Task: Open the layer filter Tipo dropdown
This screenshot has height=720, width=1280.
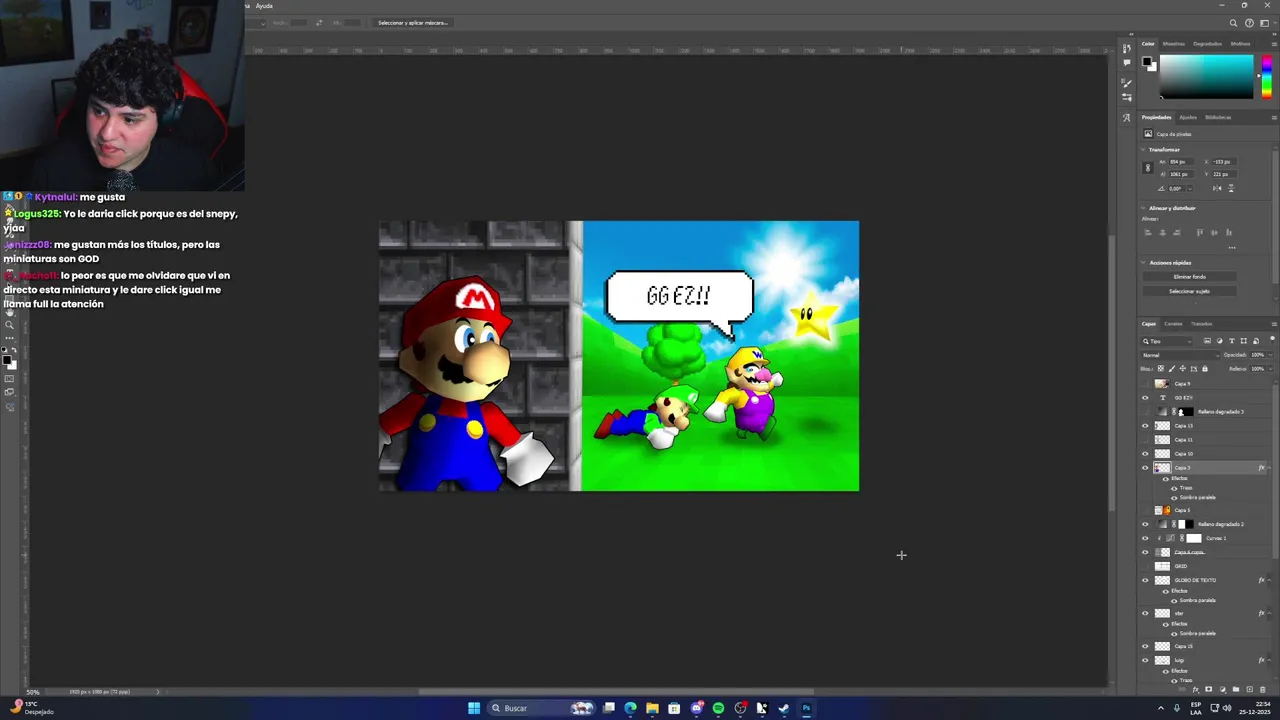Action: pyautogui.click(x=1167, y=341)
